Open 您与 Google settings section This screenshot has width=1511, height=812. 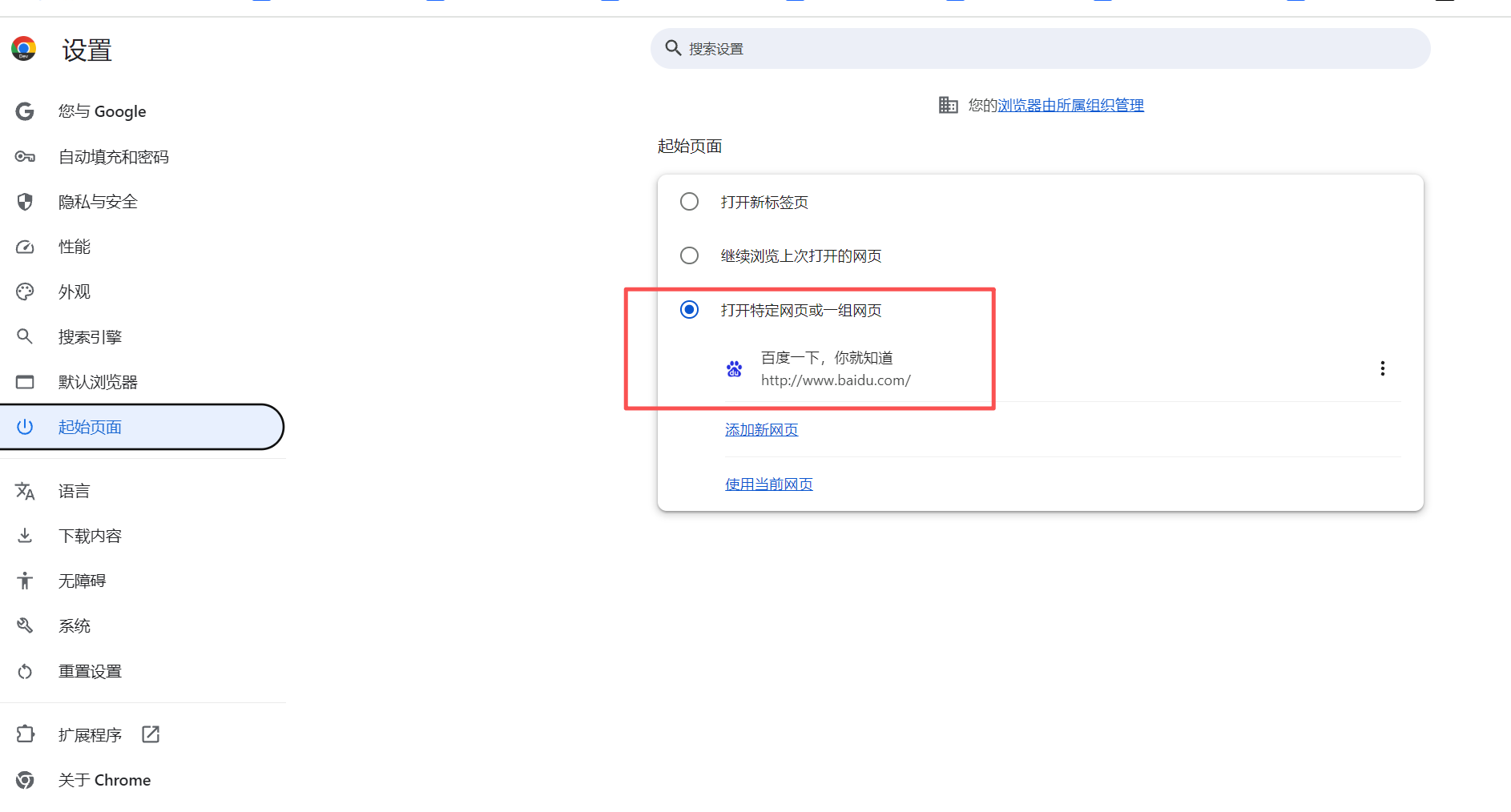(142, 111)
